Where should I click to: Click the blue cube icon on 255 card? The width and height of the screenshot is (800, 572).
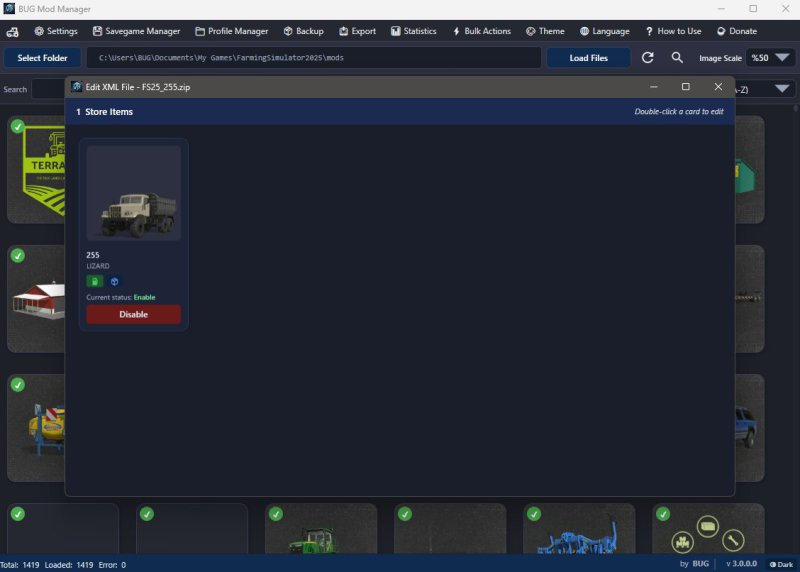click(x=114, y=281)
